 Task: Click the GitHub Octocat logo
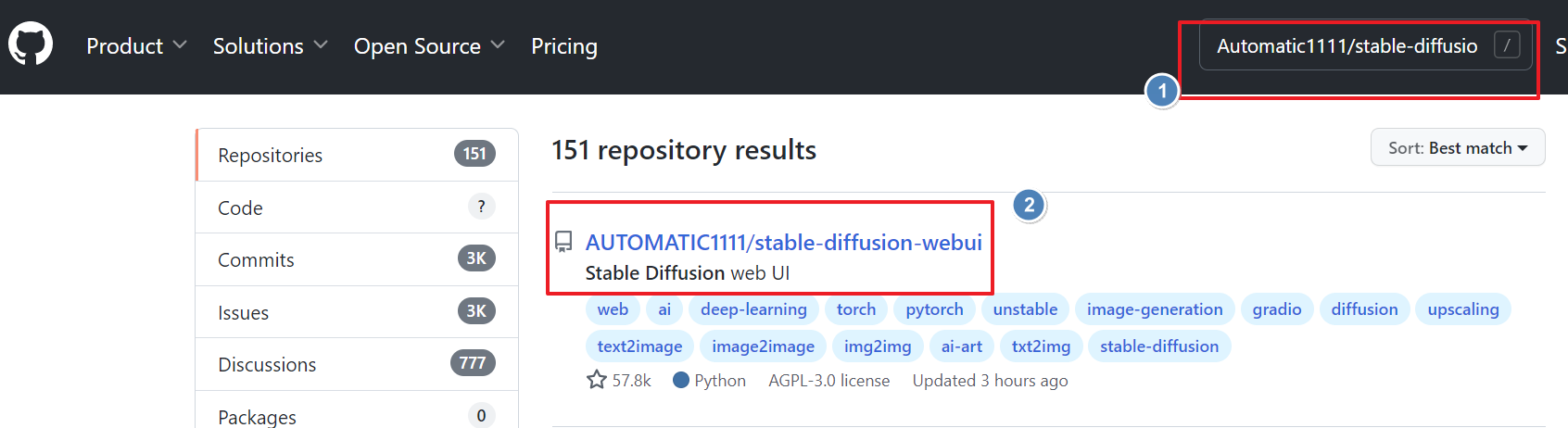click(x=31, y=44)
